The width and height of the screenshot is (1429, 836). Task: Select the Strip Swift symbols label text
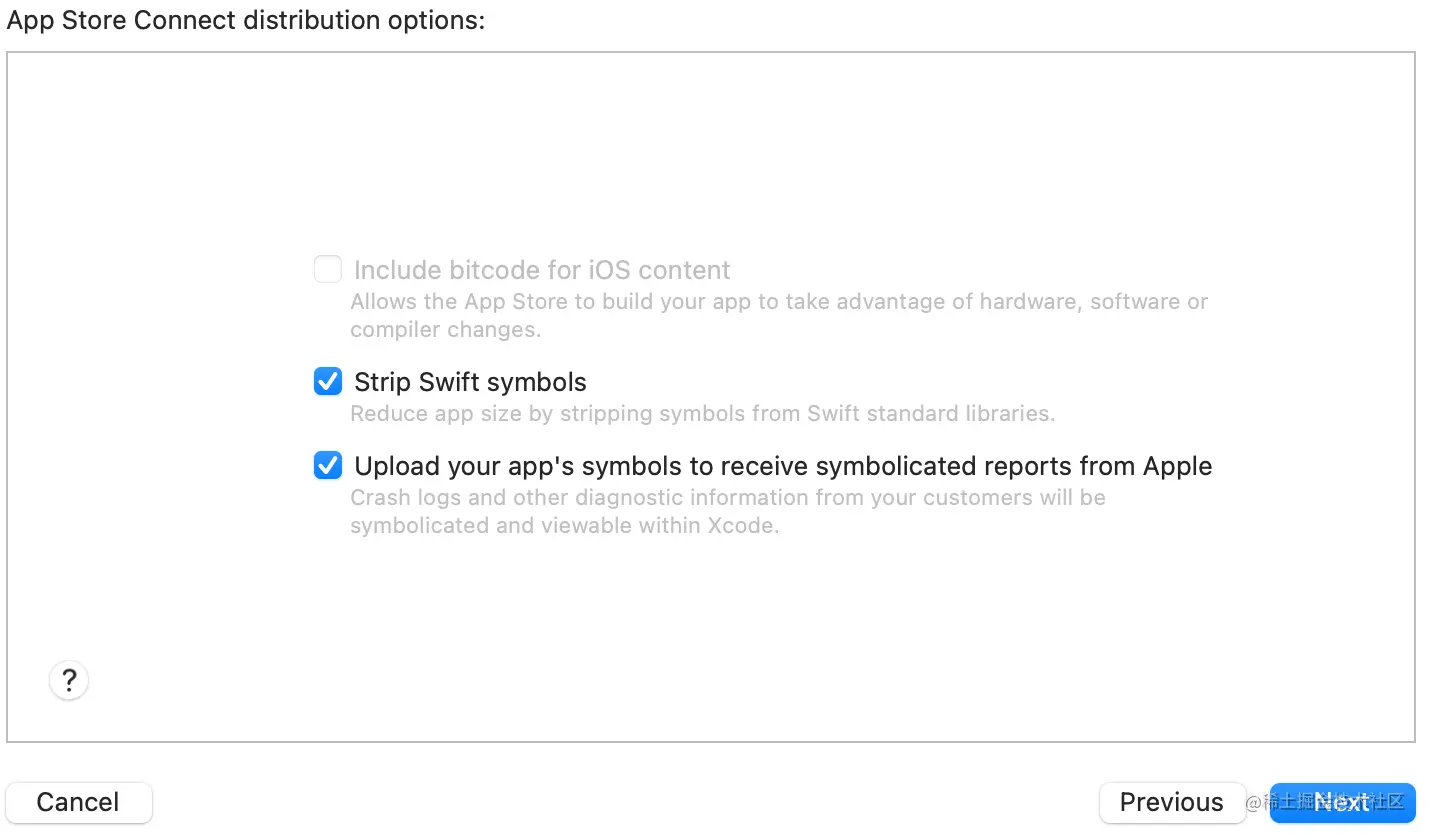(470, 382)
